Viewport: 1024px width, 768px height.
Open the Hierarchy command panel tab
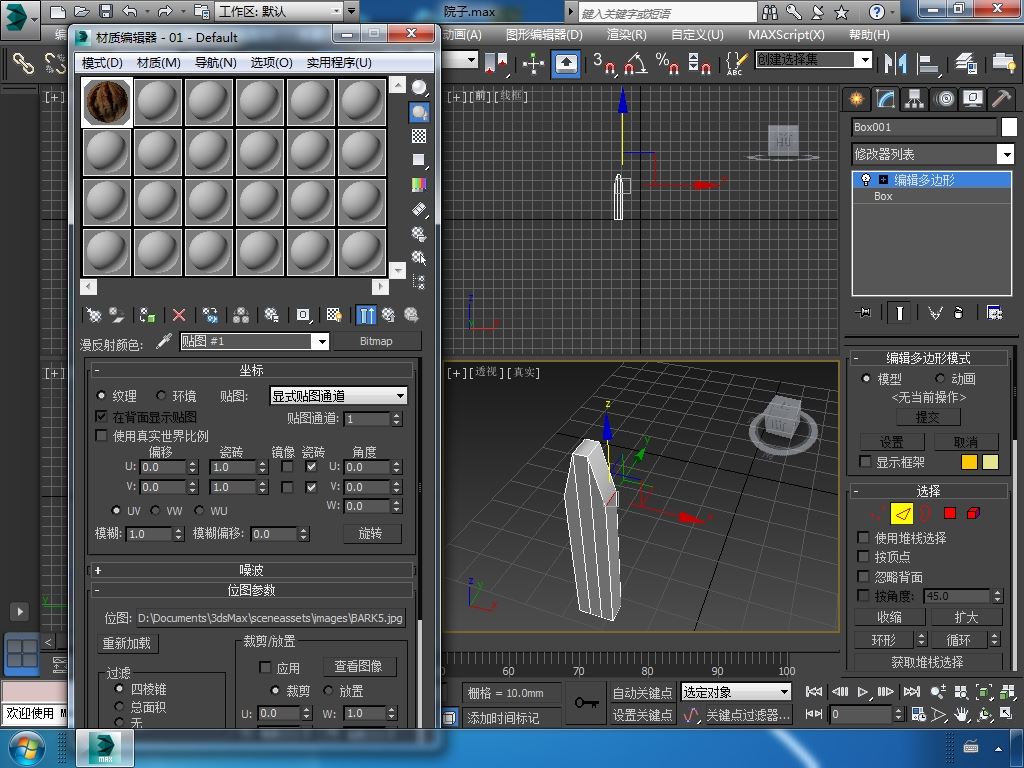(914, 99)
